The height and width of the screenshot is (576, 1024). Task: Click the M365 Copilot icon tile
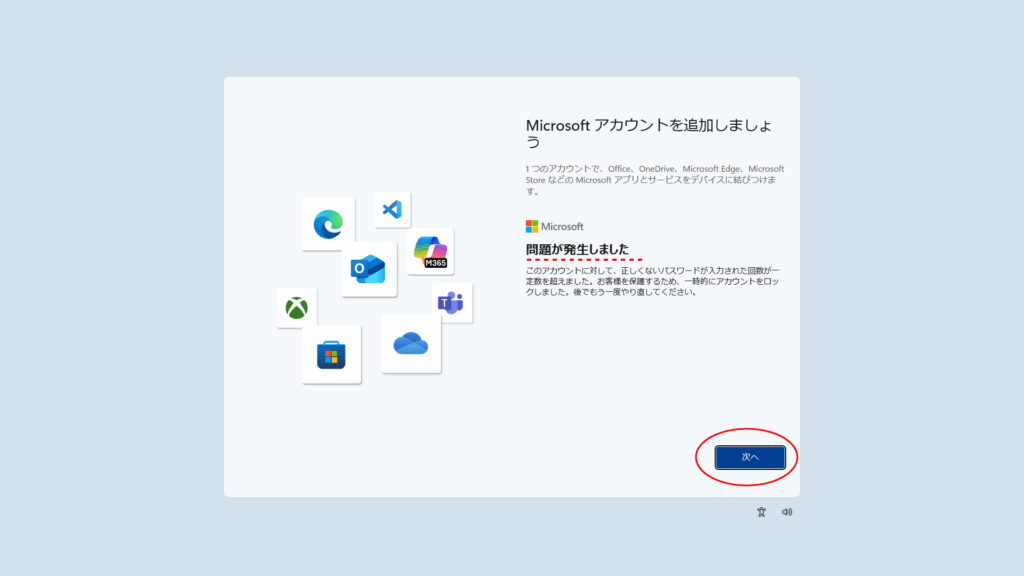(x=430, y=251)
